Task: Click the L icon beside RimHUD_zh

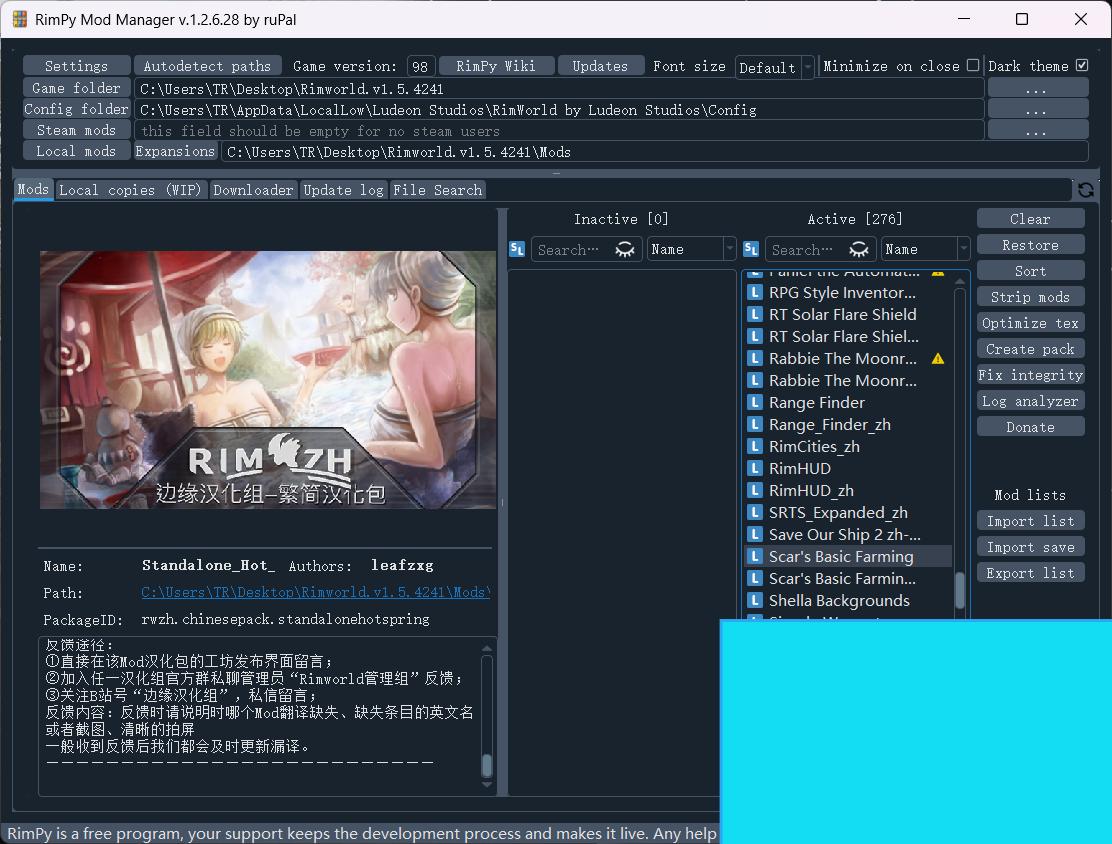Action: (755, 491)
